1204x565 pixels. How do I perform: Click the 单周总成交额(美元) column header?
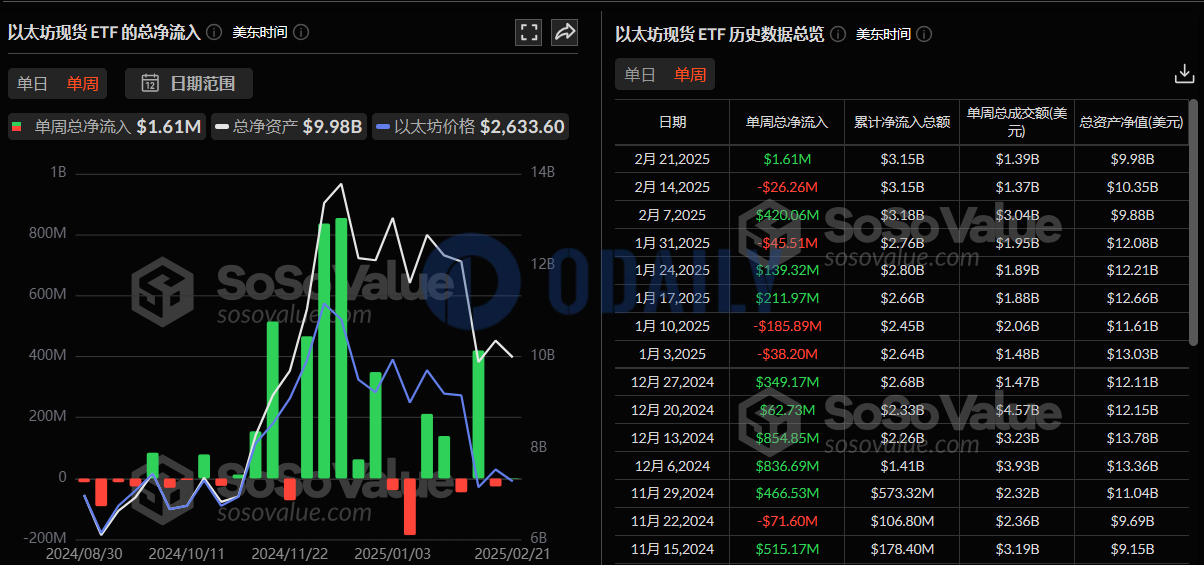1017,122
